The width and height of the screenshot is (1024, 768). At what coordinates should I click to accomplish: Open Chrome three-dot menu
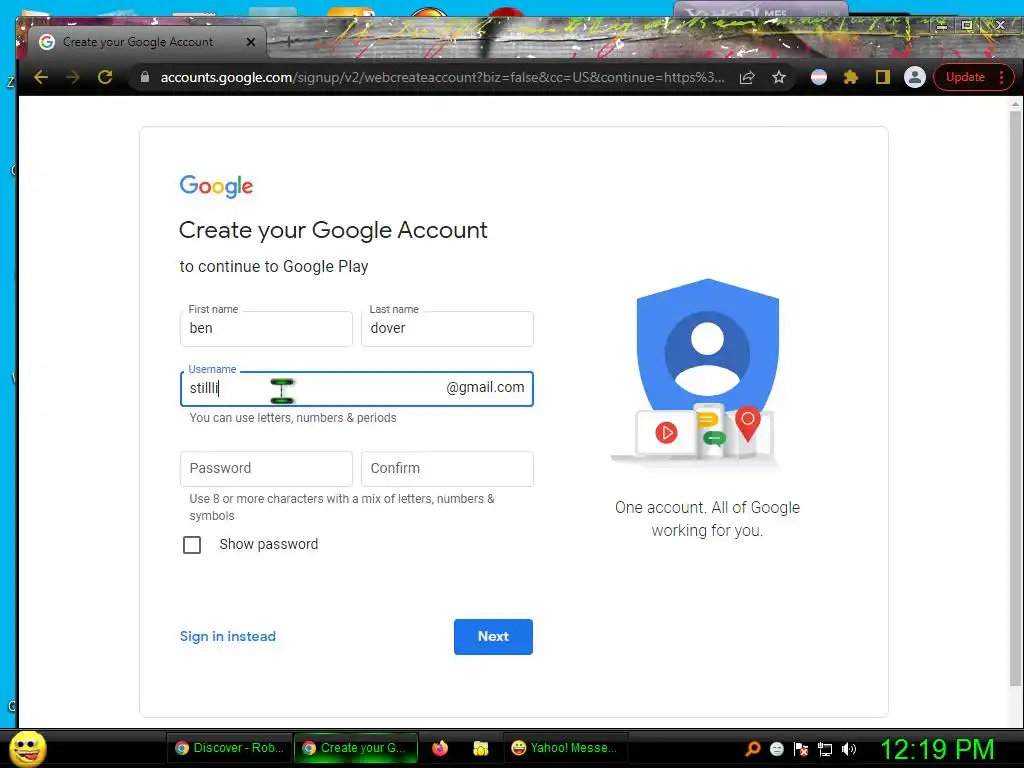point(1001,77)
